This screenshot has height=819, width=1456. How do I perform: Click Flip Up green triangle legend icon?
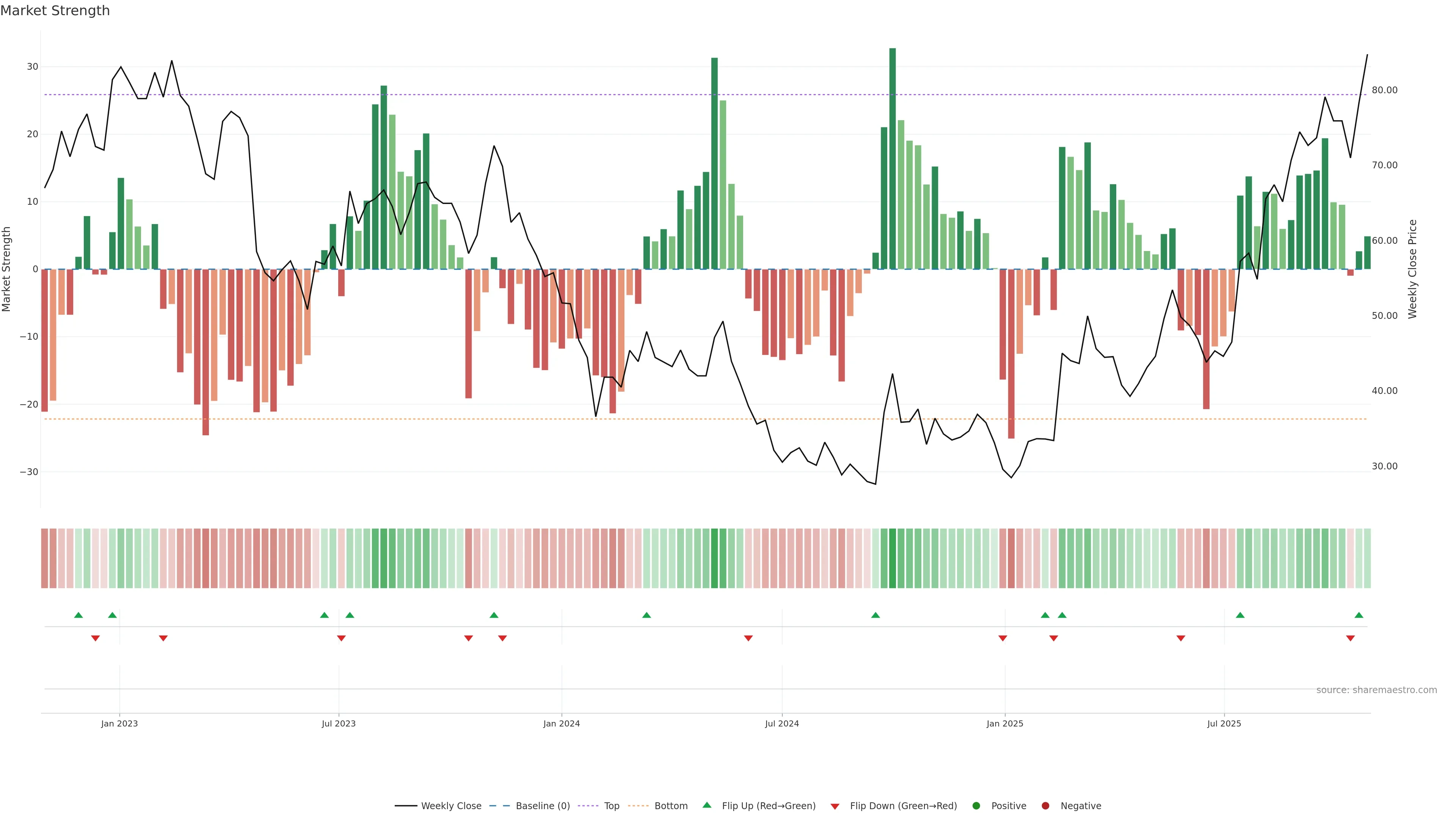(x=706, y=805)
